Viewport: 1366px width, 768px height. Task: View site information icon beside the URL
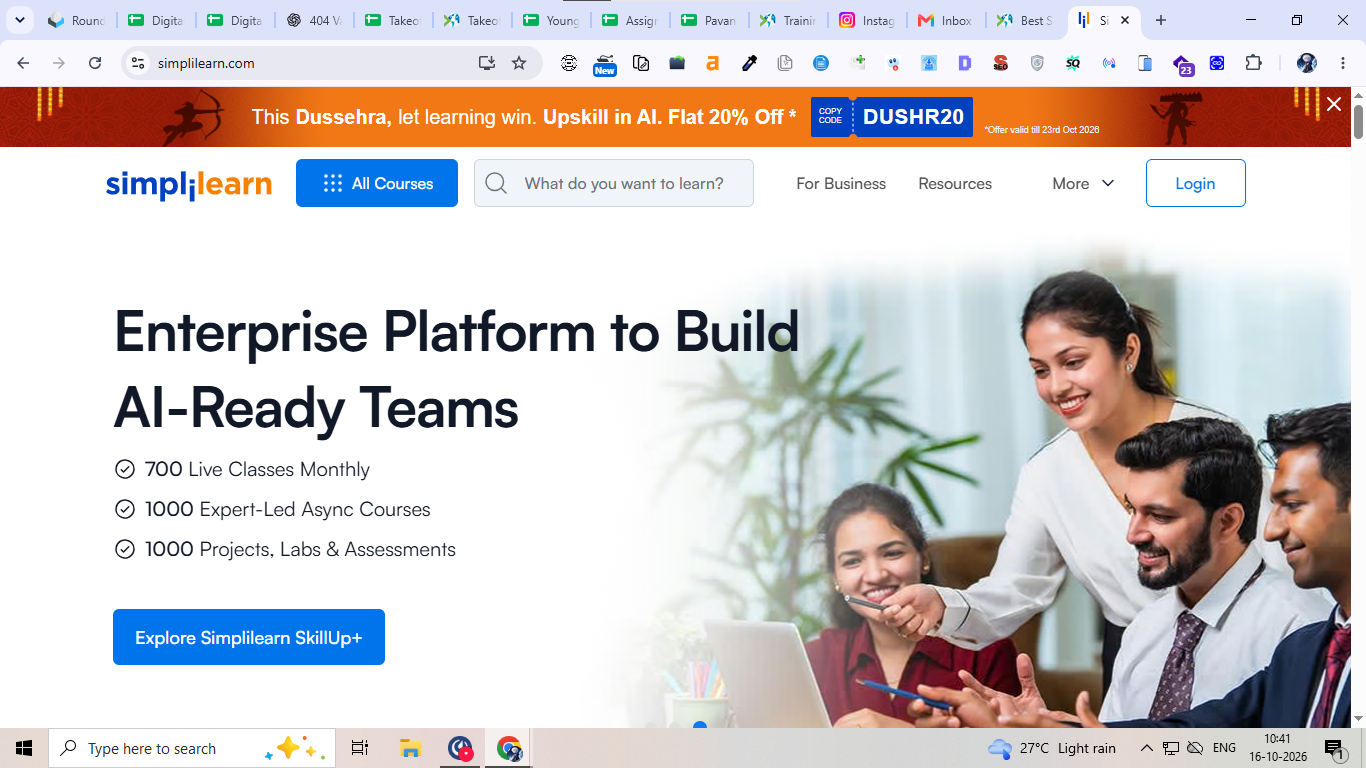[x=139, y=63]
